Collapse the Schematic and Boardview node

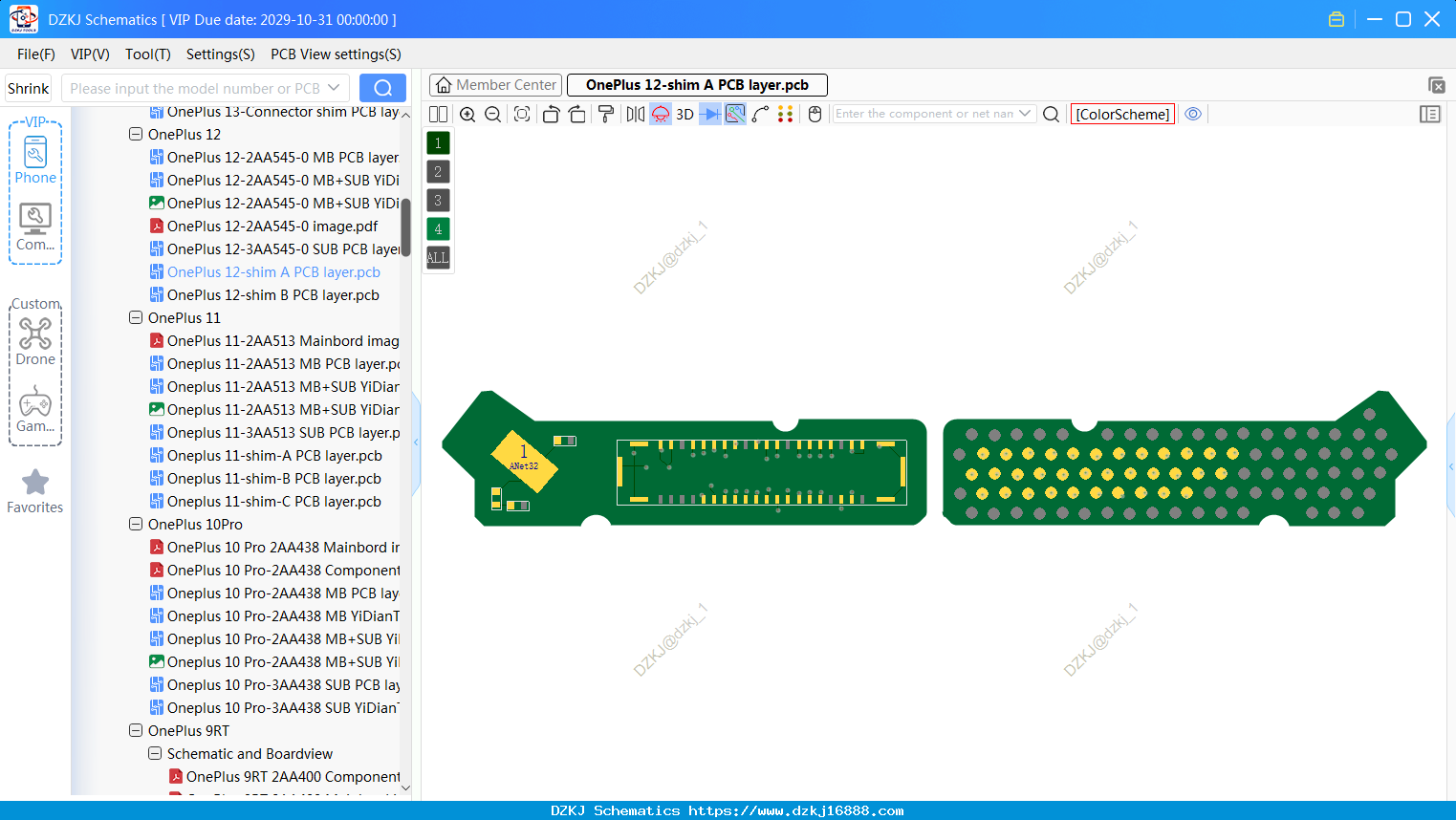(155, 754)
